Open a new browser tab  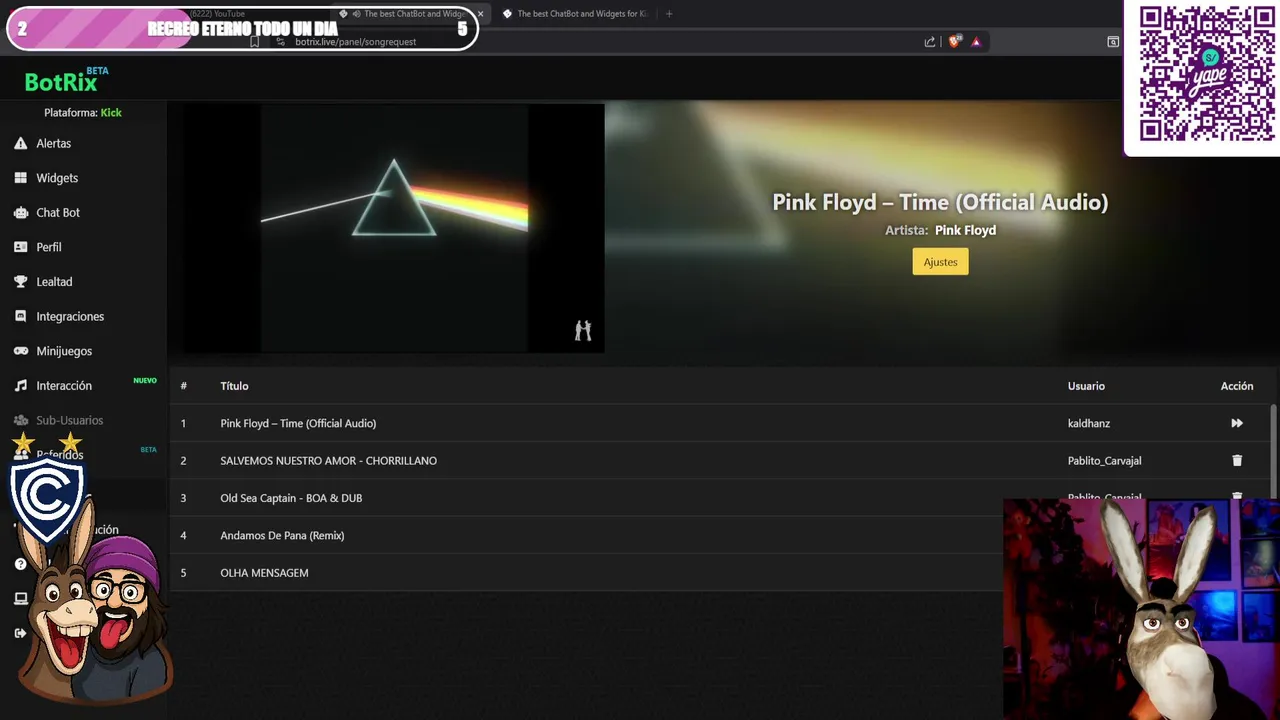pos(669,14)
